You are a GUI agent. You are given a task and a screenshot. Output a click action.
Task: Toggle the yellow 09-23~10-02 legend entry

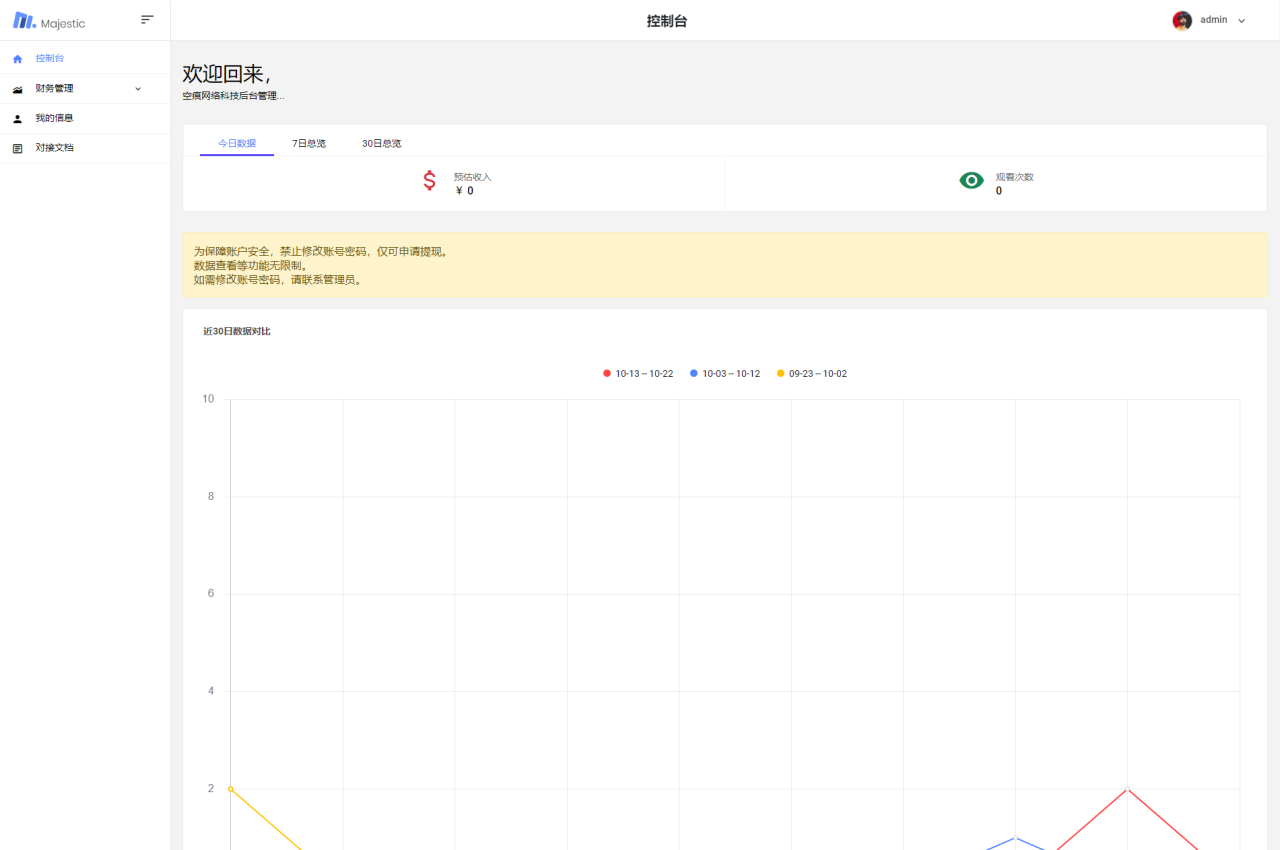(812, 373)
